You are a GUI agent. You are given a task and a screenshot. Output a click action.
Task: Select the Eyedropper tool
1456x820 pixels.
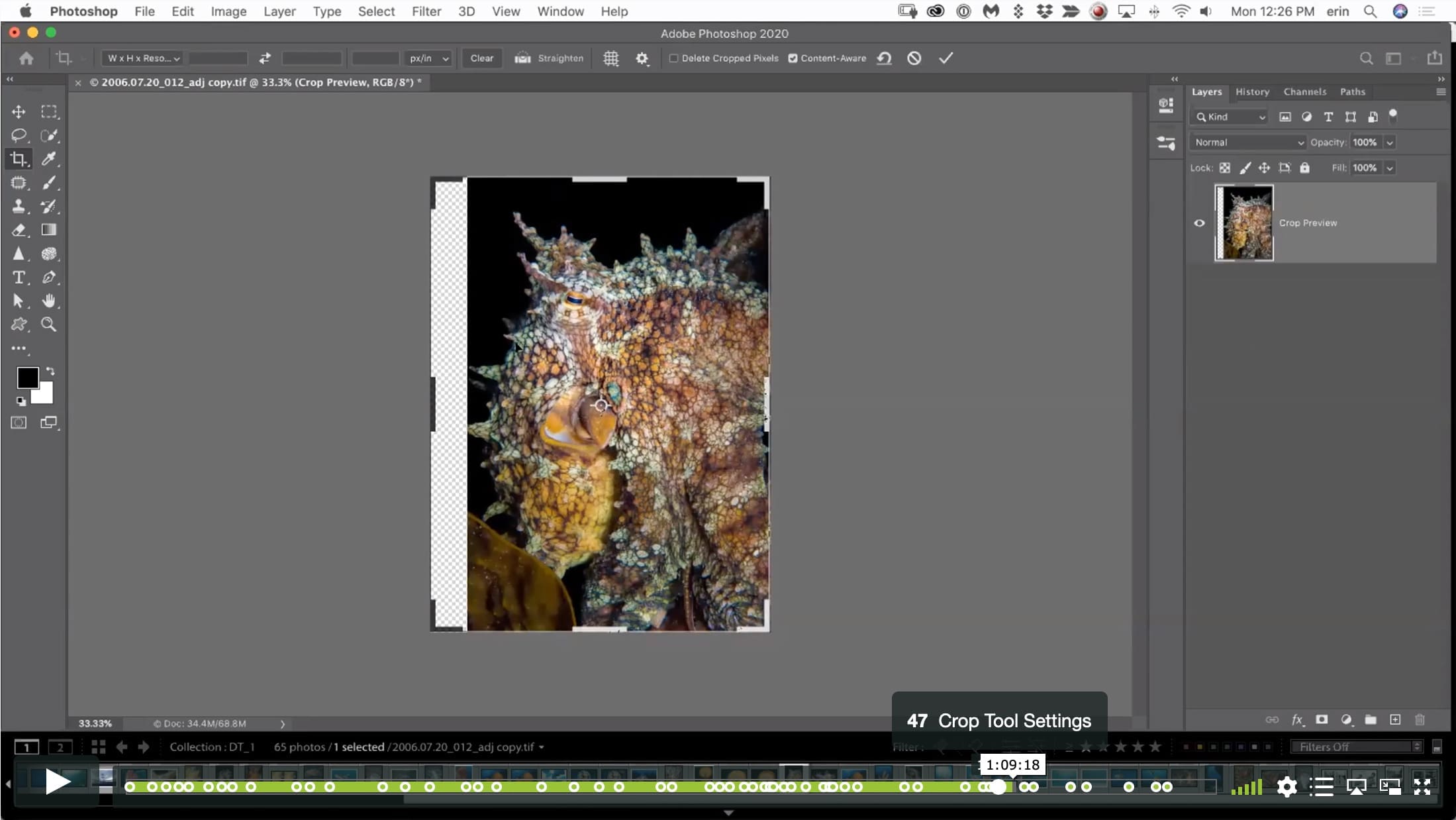click(49, 159)
